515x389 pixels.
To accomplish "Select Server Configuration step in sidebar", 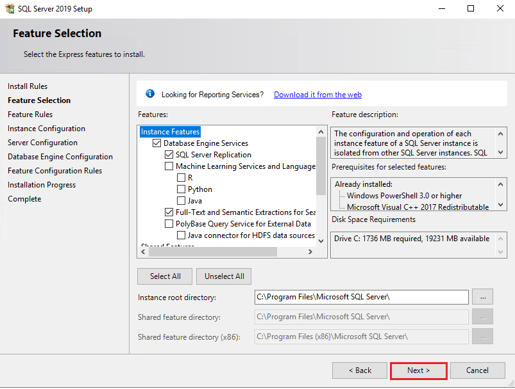I will pyautogui.click(x=43, y=142).
